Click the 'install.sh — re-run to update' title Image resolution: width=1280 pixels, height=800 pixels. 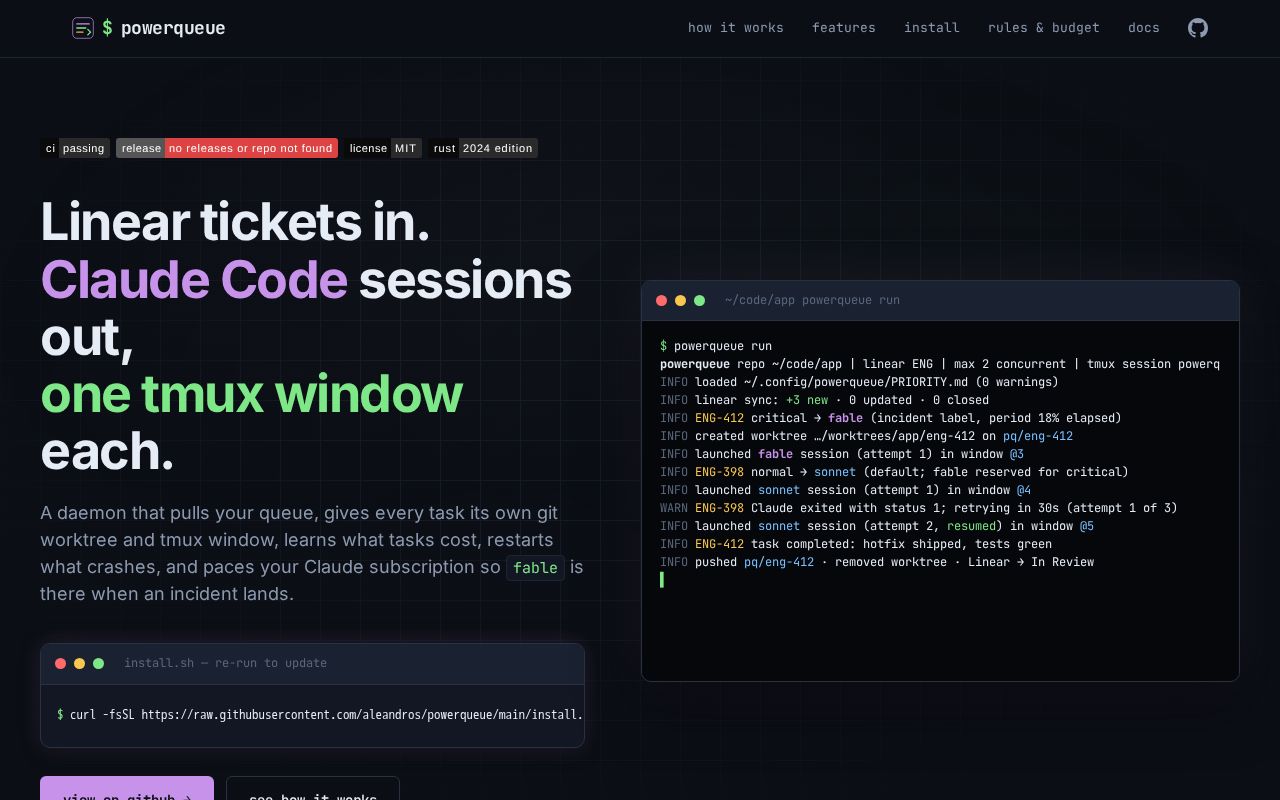(225, 663)
